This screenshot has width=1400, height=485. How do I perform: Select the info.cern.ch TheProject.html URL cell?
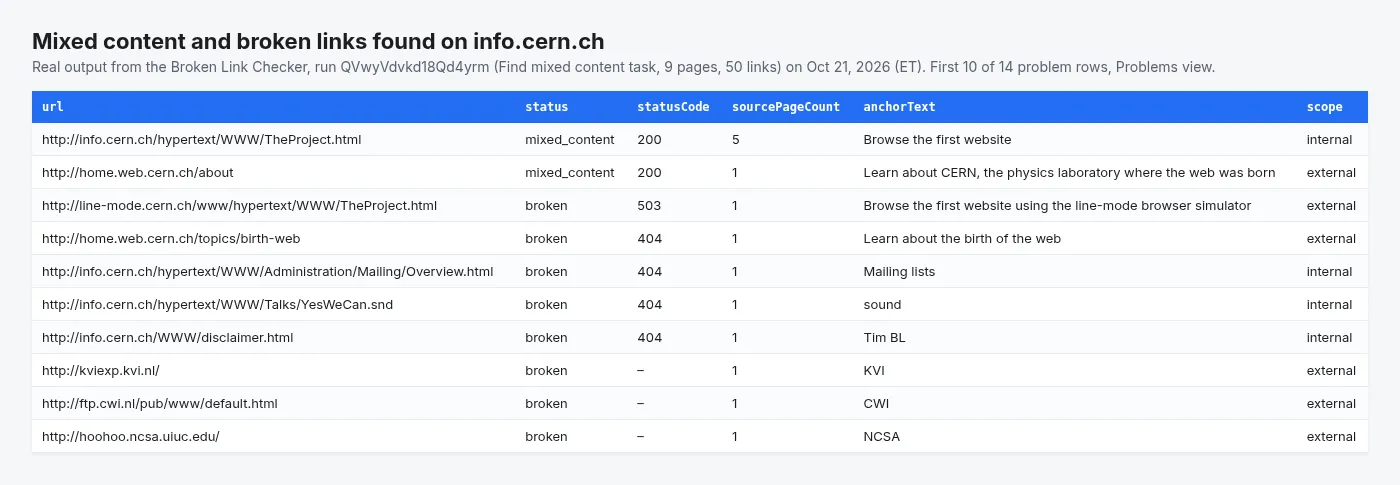201,140
